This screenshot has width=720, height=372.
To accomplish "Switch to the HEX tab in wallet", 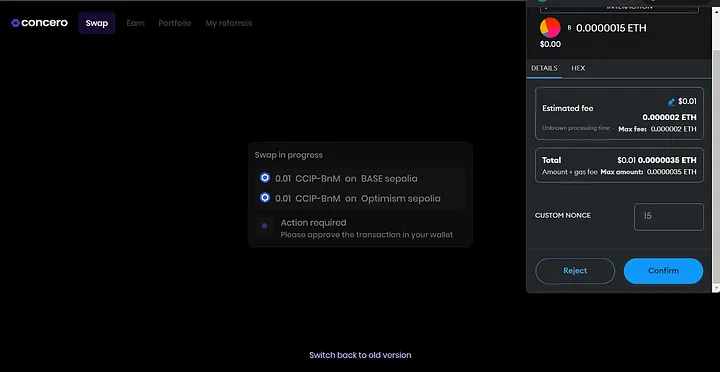I will tap(578, 68).
